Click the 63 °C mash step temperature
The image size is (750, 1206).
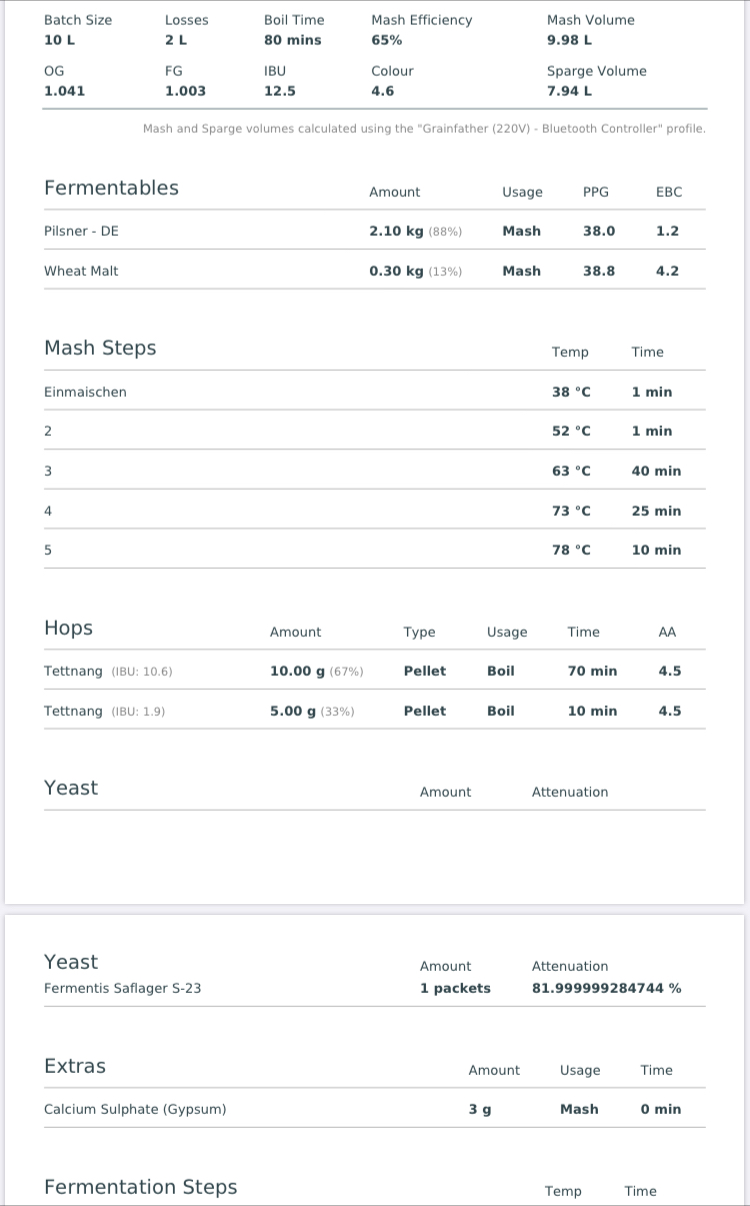571,471
